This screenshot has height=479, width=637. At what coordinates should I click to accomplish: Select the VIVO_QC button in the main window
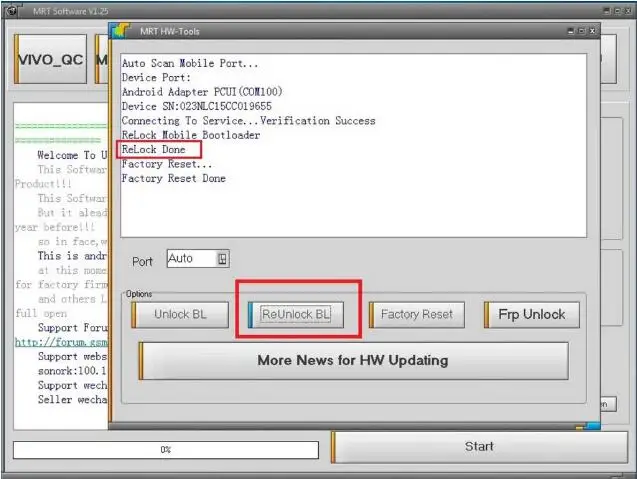coord(50,59)
